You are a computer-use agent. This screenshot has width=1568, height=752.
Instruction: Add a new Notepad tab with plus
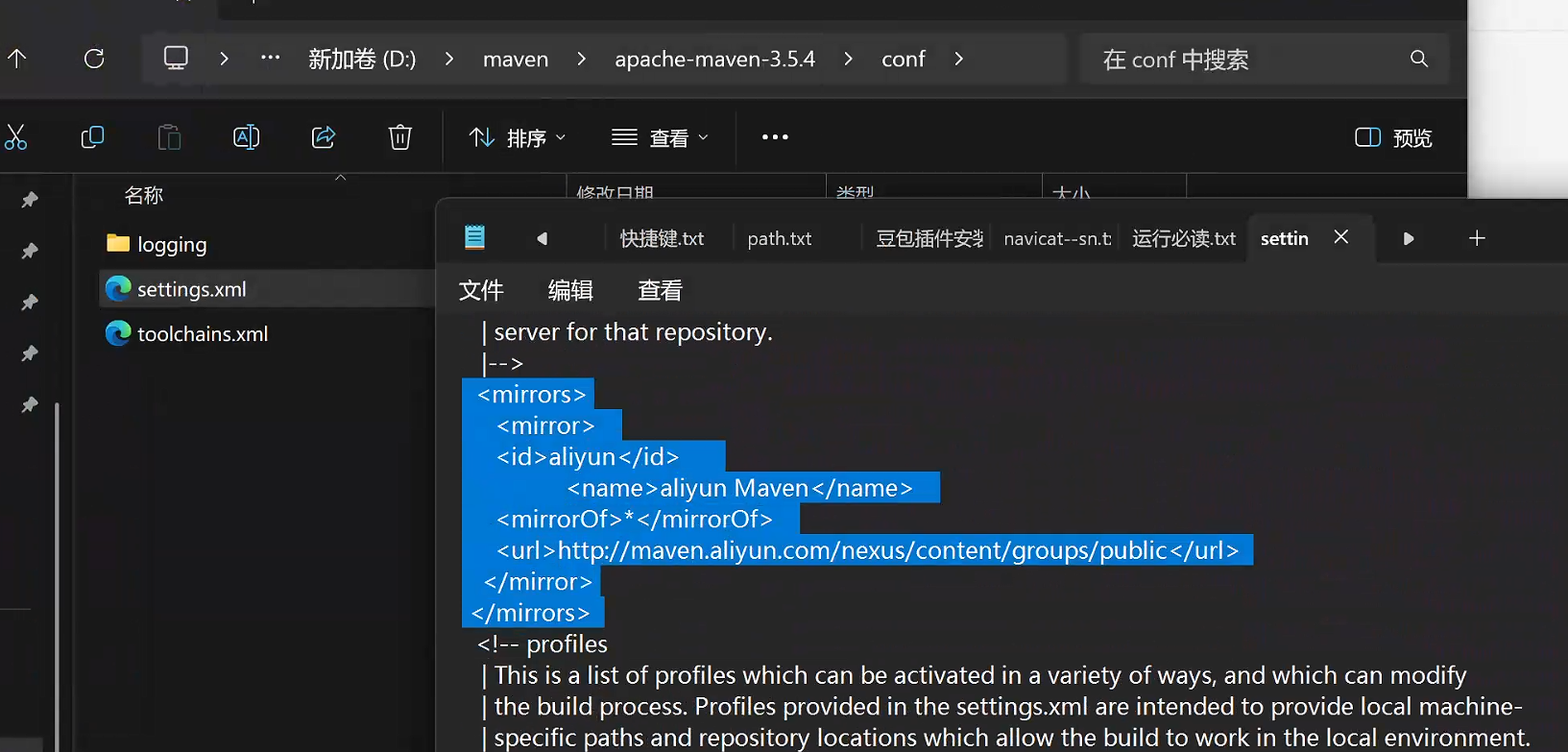[1477, 238]
